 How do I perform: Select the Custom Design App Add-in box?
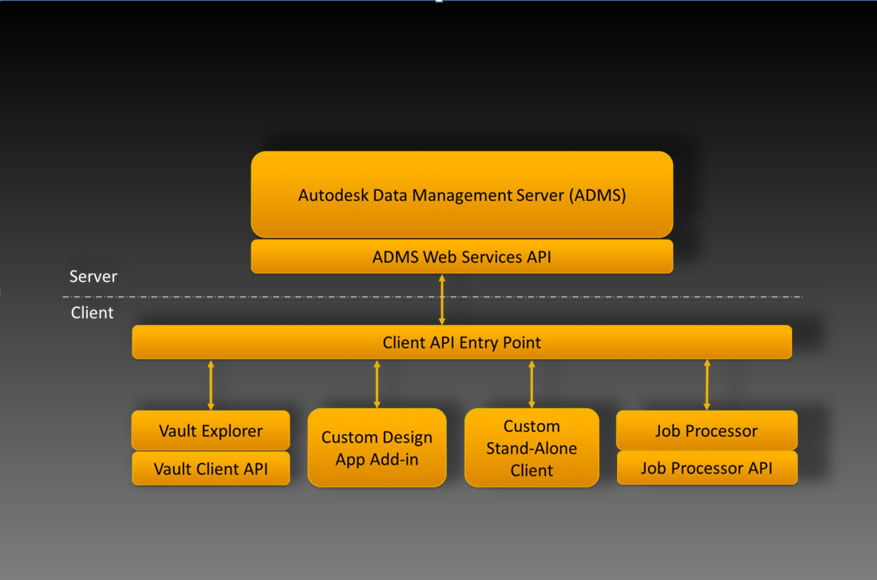[x=376, y=447]
